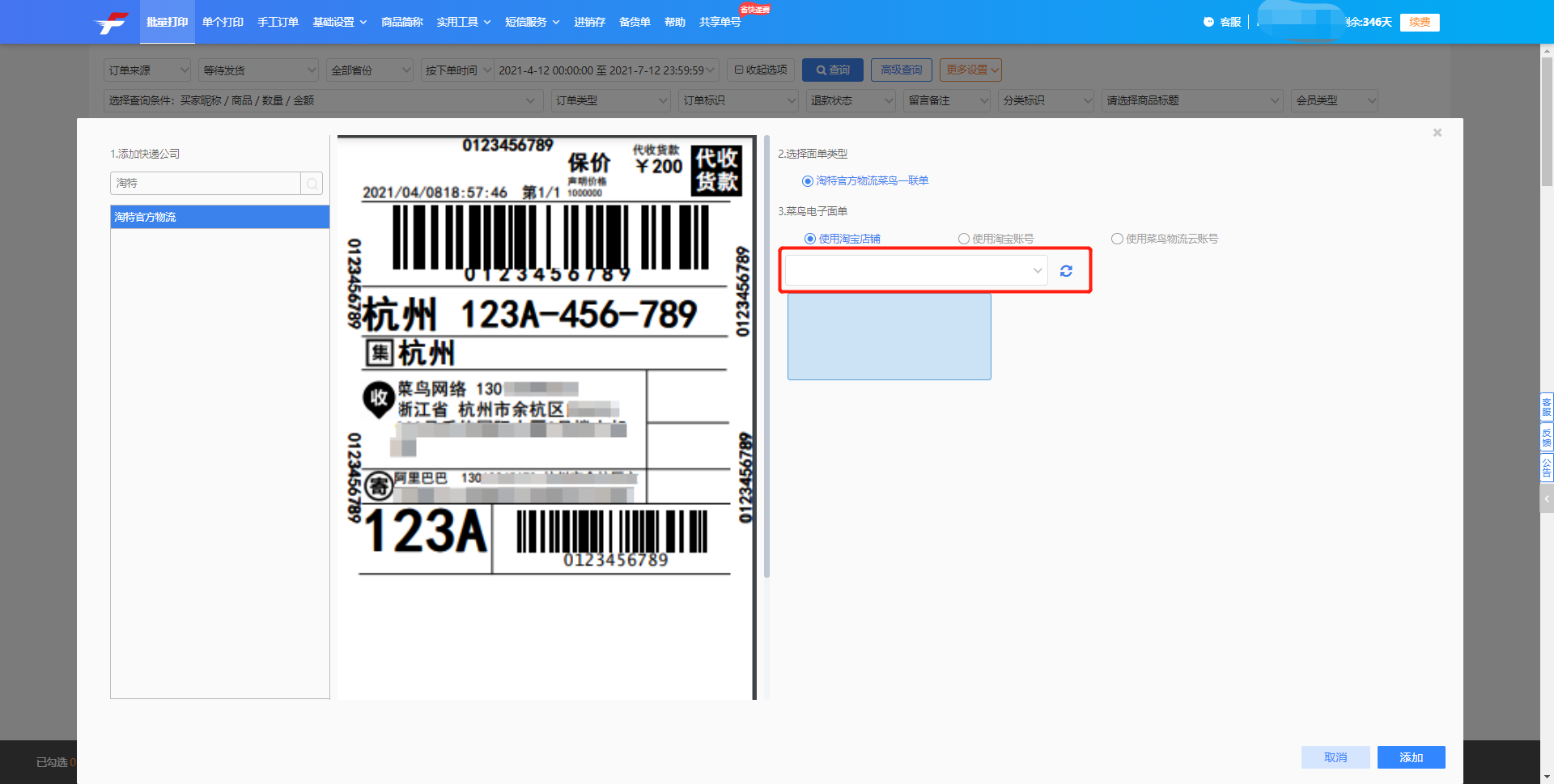Open the 留言备注 dropdown
Viewport: 1554px width, 784px height.
pos(947,100)
